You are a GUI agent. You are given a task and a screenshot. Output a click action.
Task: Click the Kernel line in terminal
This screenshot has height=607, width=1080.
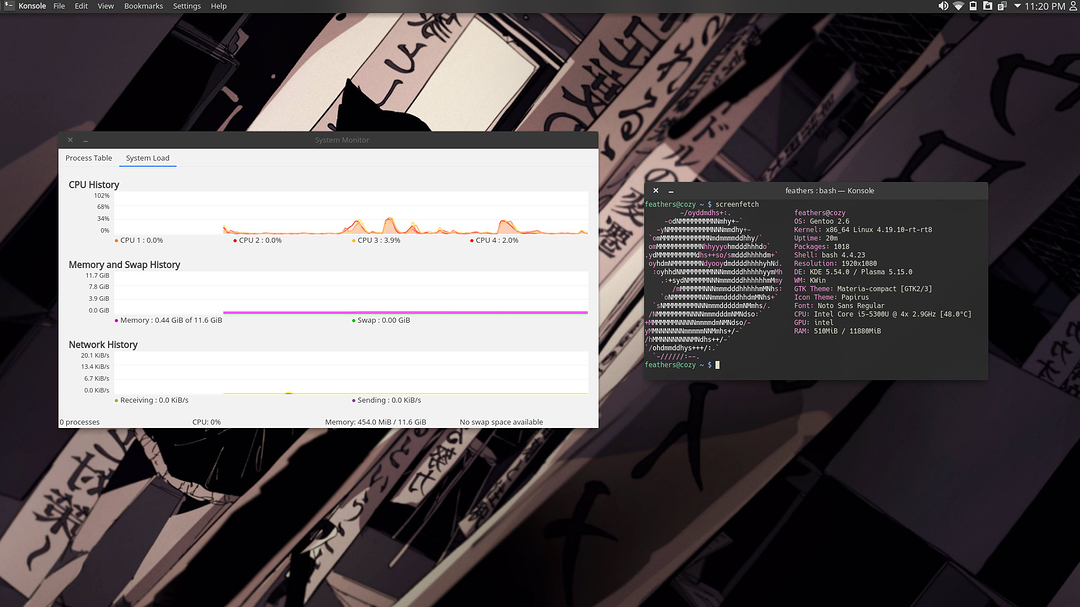(863, 230)
